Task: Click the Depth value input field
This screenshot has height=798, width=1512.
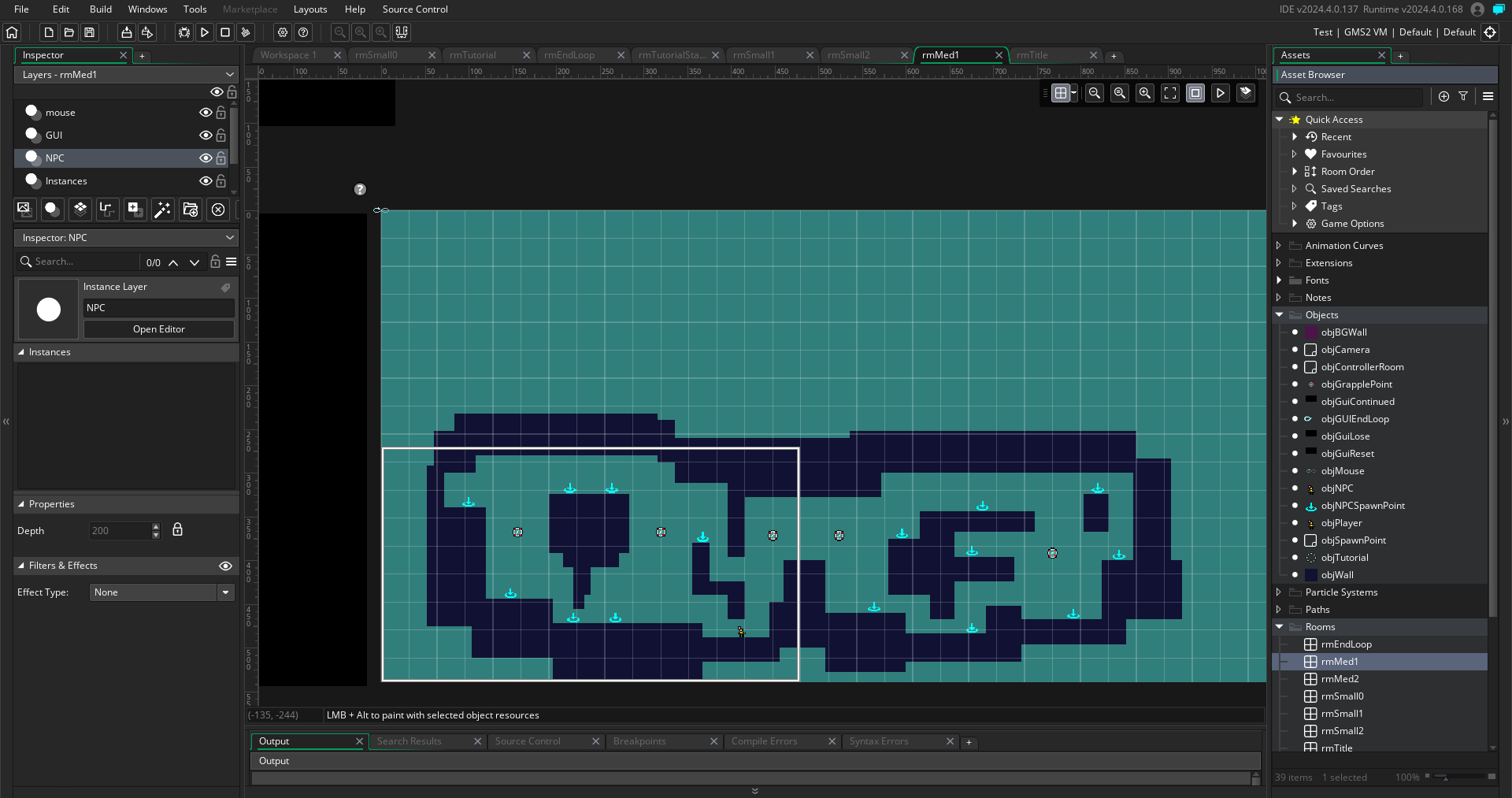Action: pyautogui.click(x=120, y=531)
